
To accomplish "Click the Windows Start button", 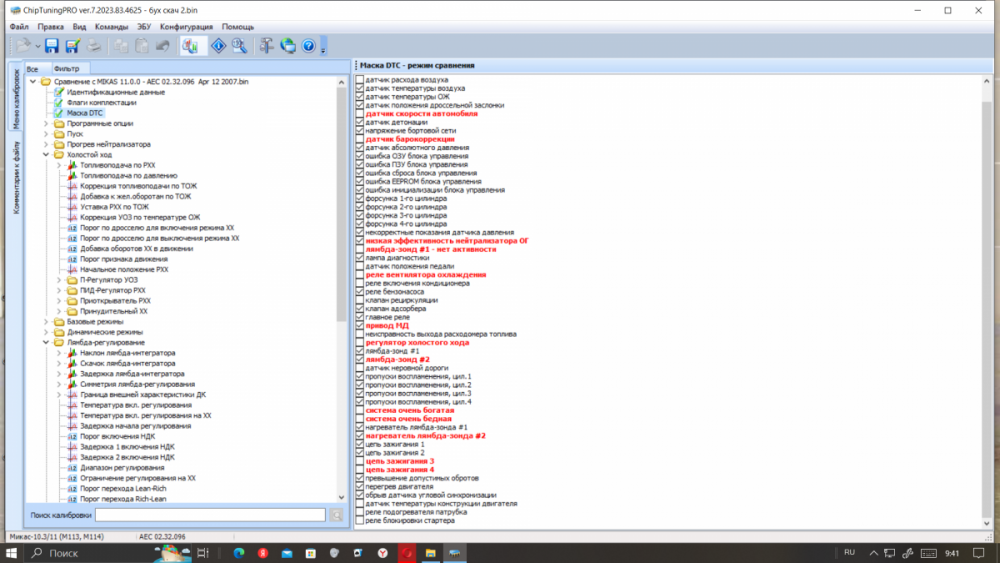I will click(11, 553).
